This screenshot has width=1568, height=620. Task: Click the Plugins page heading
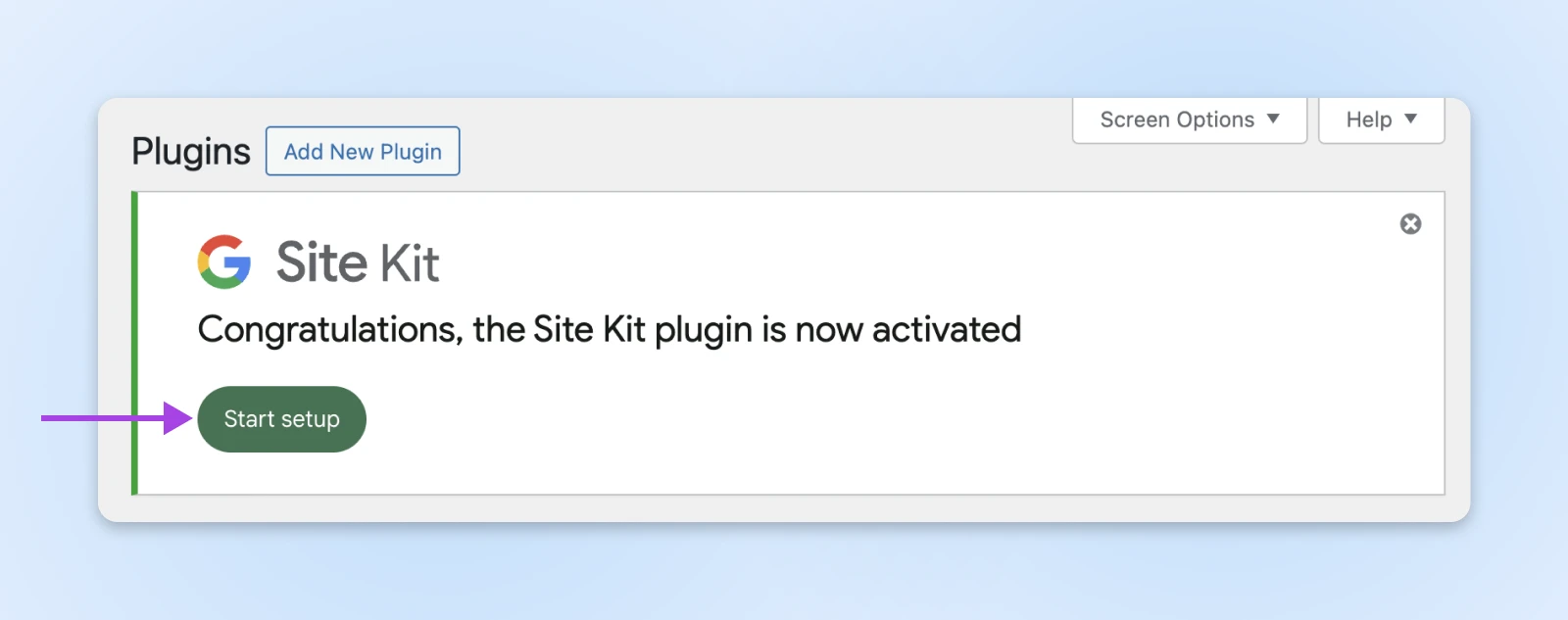pyautogui.click(x=191, y=152)
